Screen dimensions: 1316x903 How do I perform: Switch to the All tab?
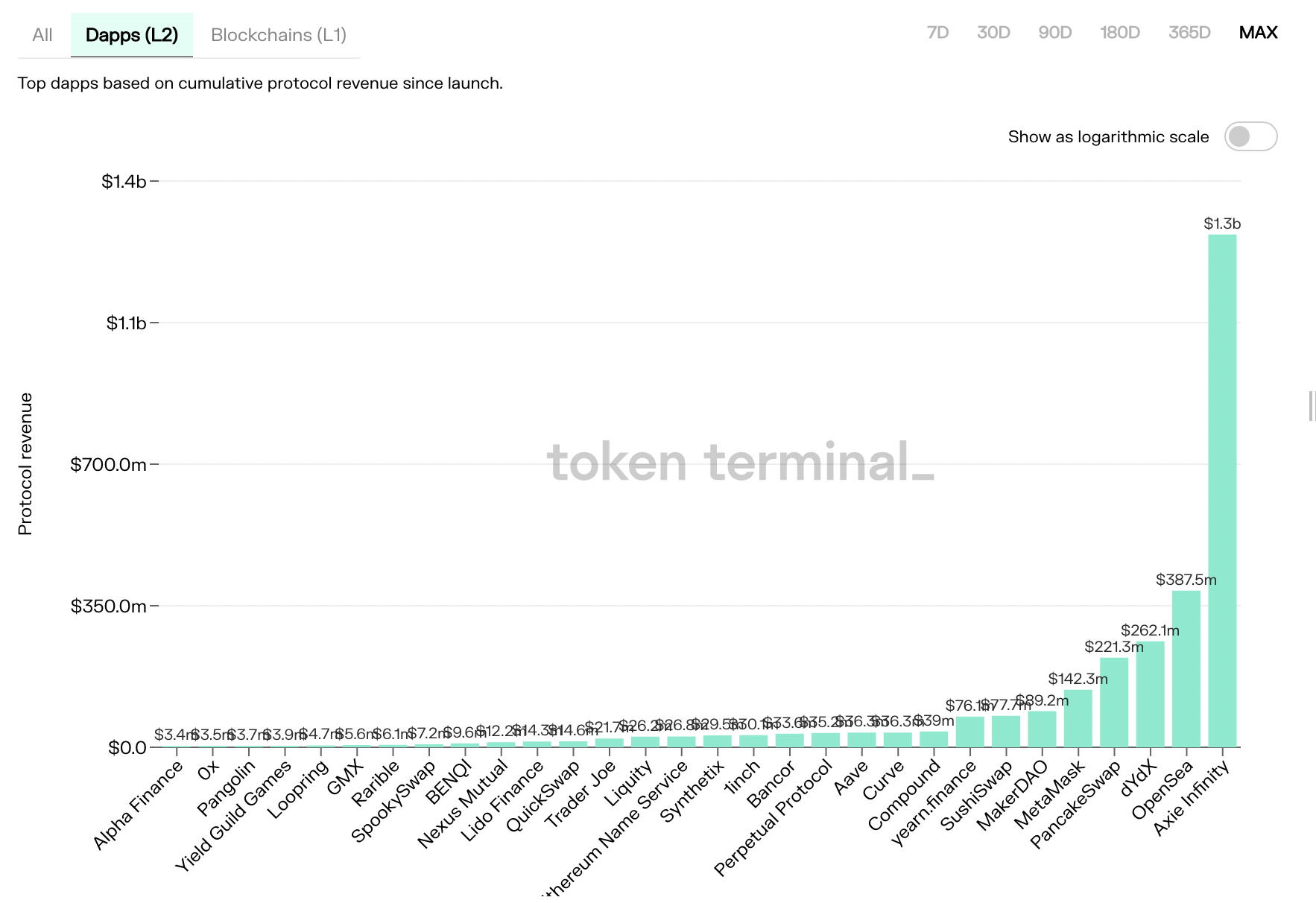coord(42,35)
